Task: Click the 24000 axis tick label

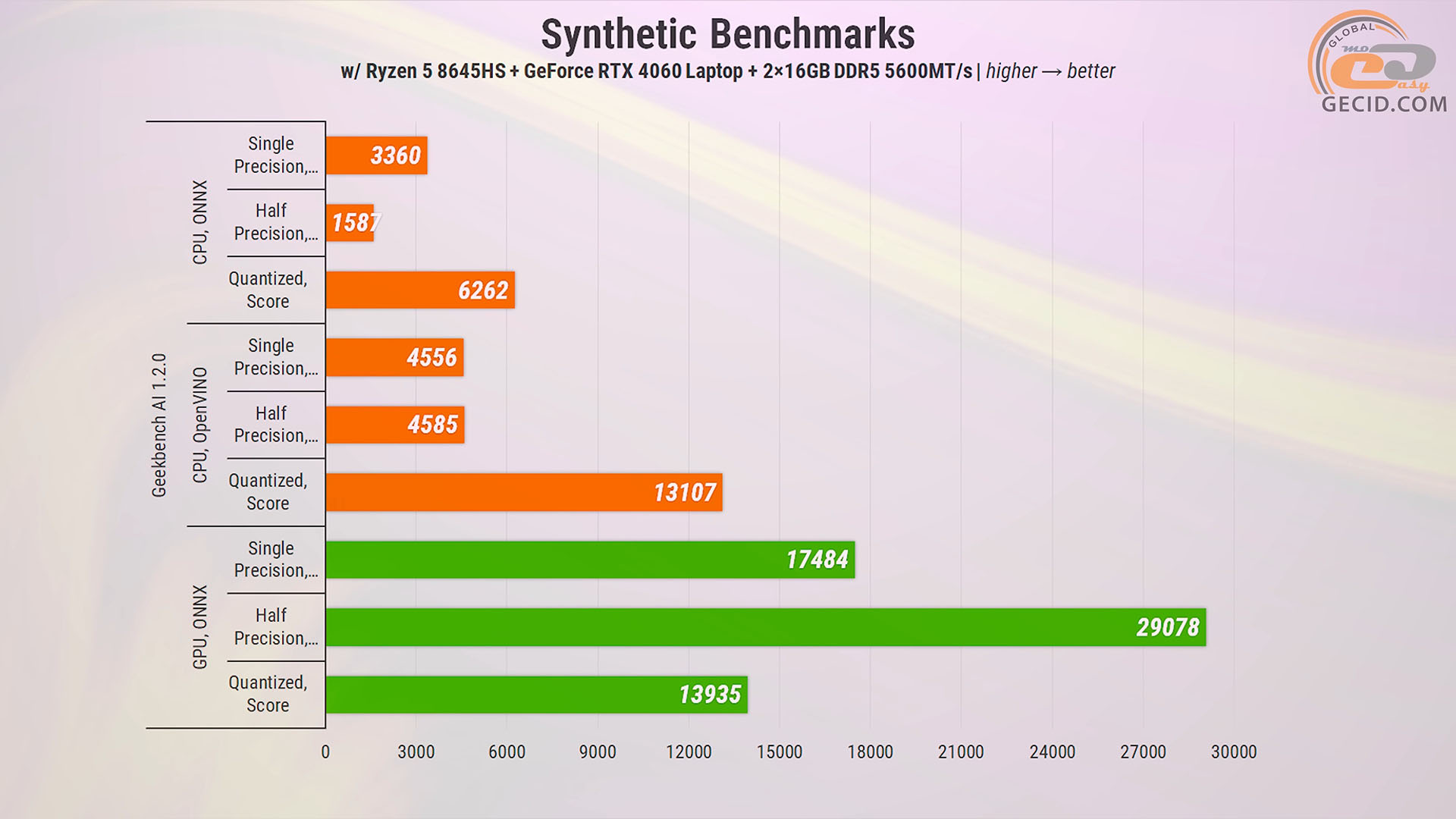Action: (1052, 752)
